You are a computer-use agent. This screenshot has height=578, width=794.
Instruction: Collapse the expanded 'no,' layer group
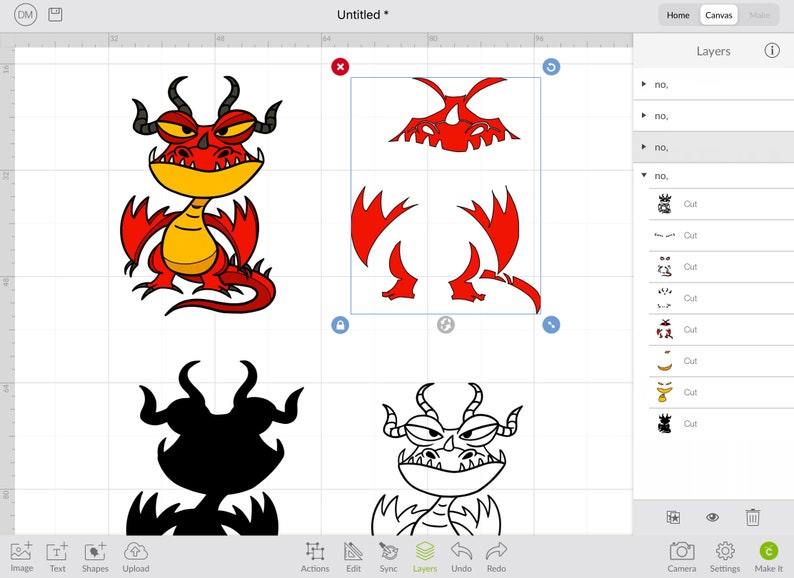tap(644, 175)
